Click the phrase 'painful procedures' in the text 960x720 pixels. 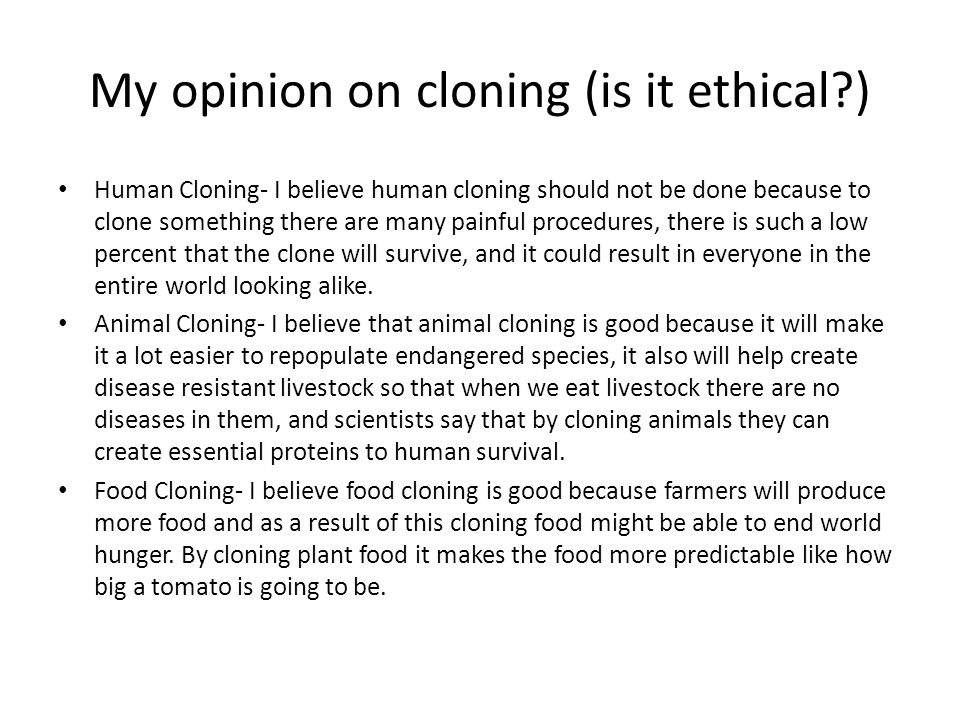[555, 222]
